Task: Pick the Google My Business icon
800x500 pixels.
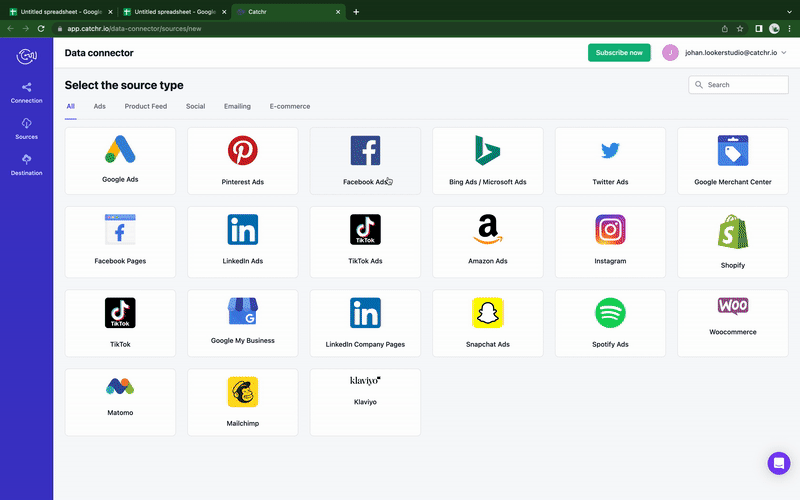Action: click(243, 311)
